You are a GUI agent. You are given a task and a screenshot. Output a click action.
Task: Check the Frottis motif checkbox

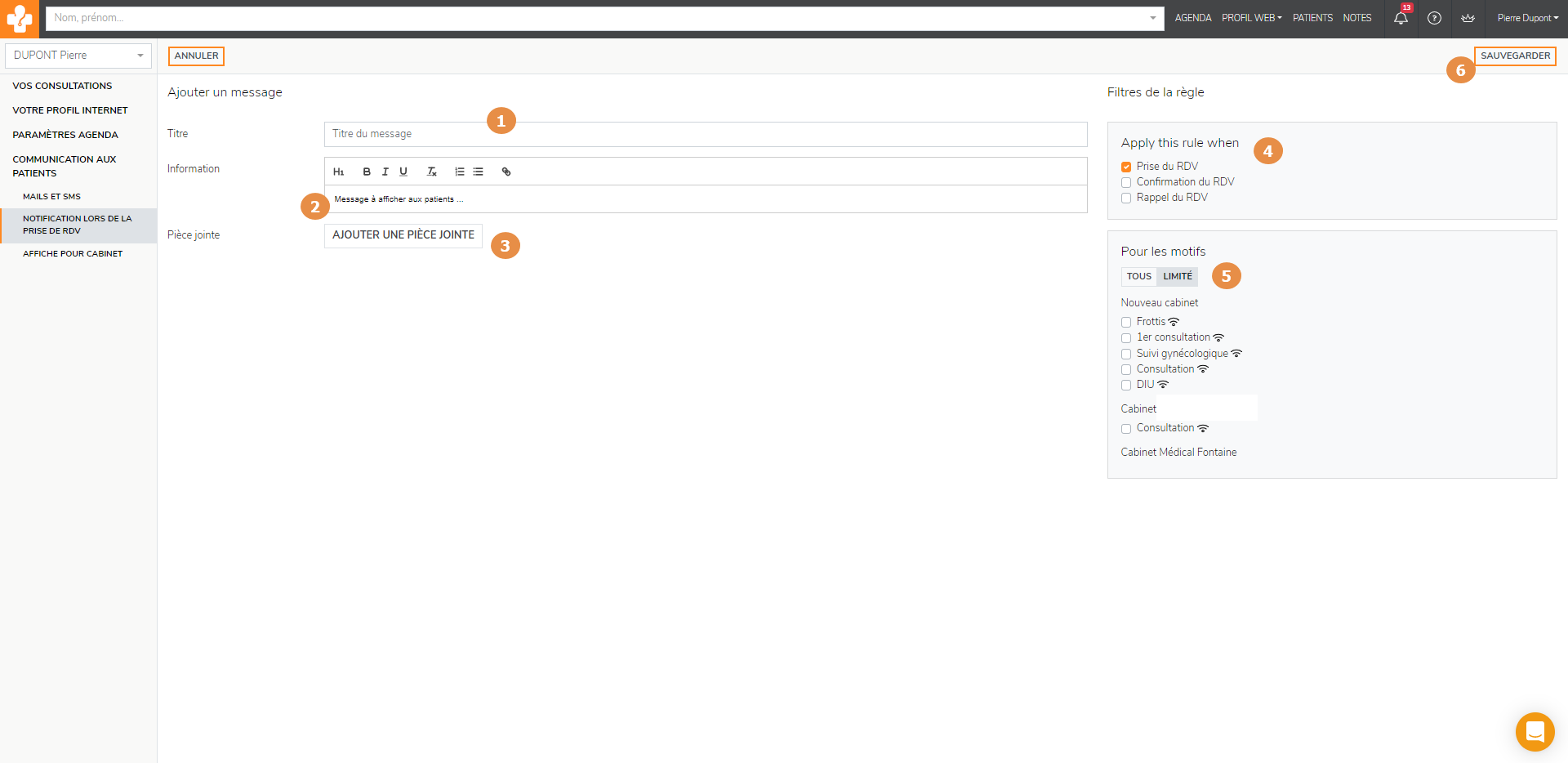point(1126,322)
